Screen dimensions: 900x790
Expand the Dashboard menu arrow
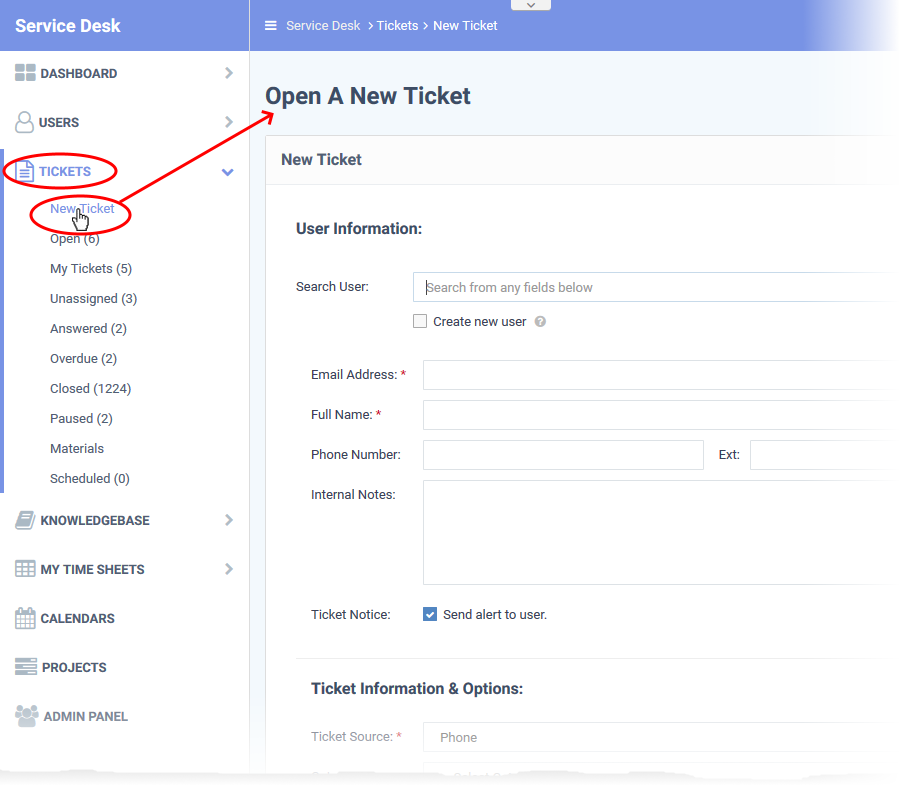pos(229,73)
